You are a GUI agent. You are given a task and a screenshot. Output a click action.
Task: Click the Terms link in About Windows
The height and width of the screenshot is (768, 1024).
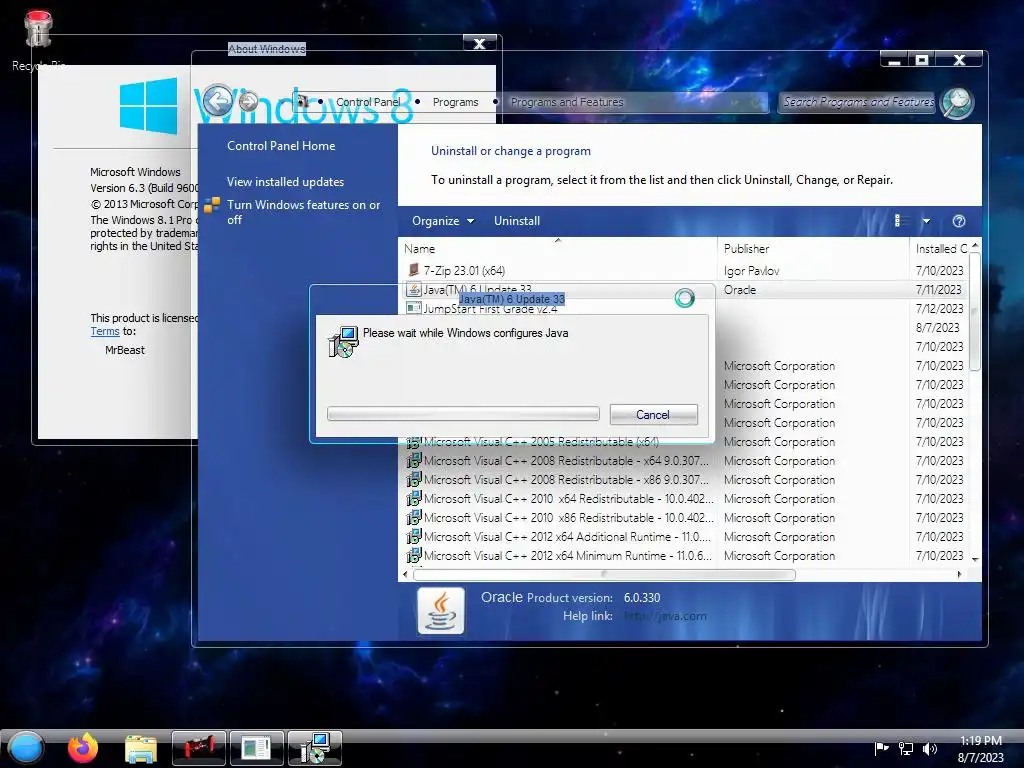pyautogui.click(x=104, y=331)
